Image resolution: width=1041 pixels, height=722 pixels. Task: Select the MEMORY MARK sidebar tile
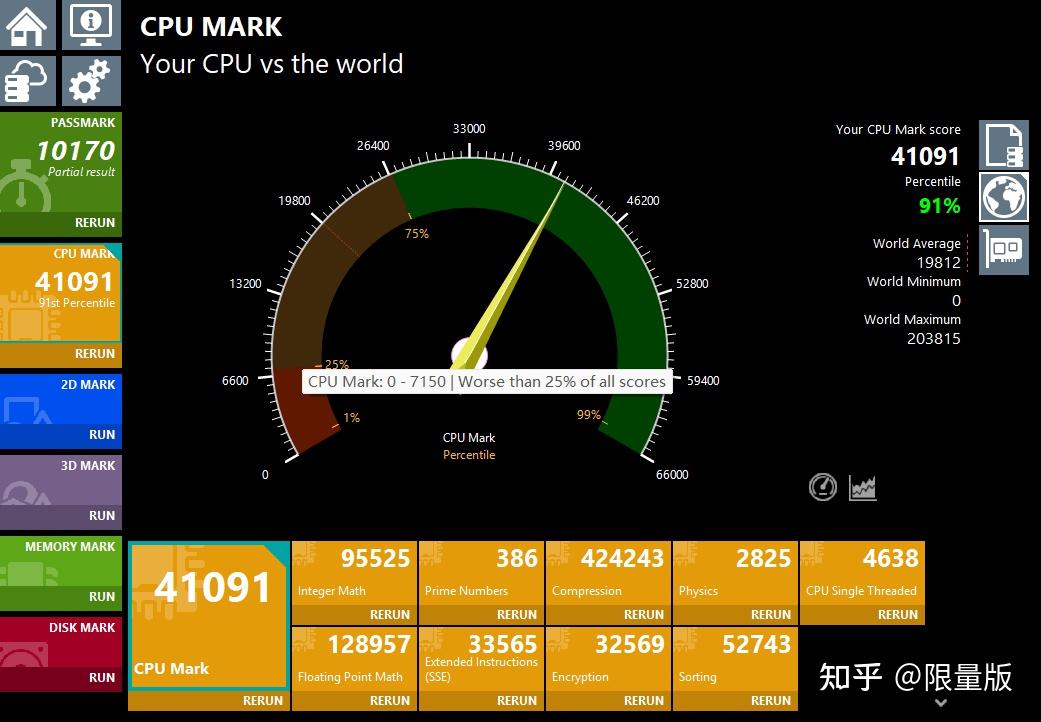point(60,561)
